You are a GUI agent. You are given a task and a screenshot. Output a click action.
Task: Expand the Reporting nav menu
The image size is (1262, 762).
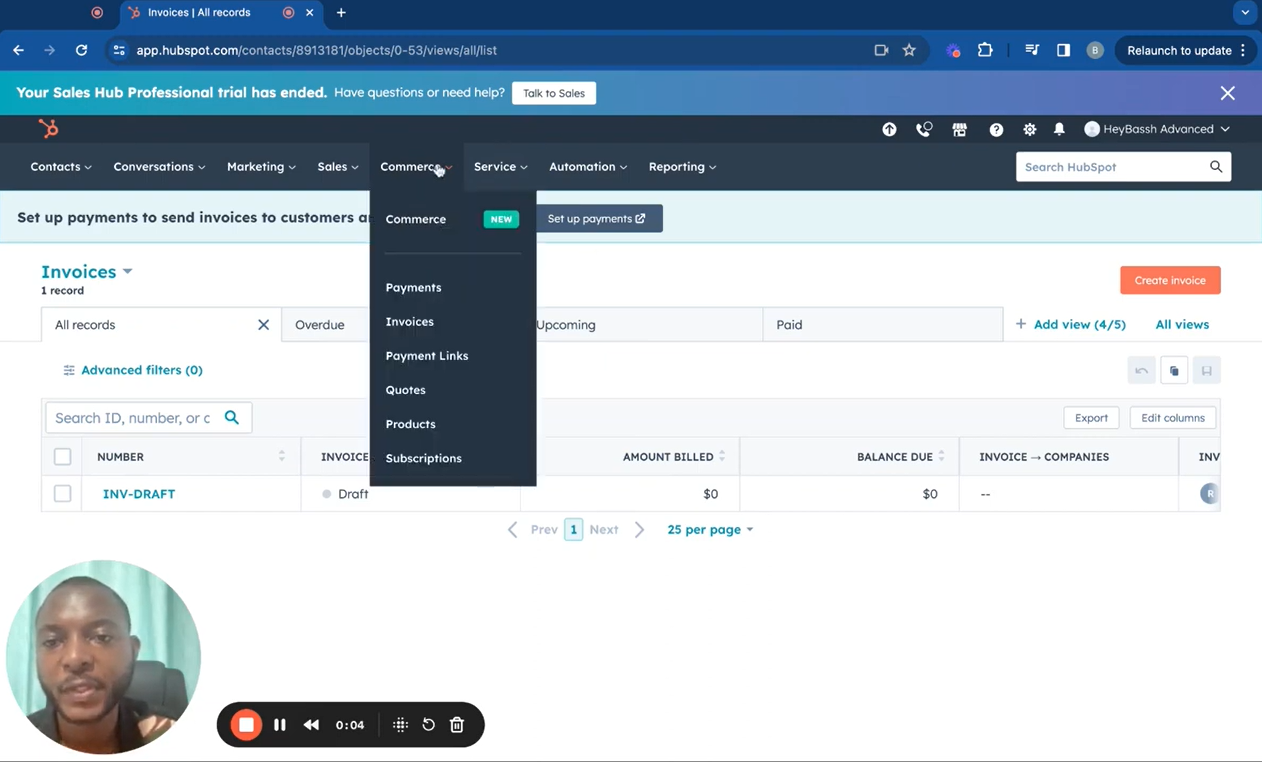[682, 167]
